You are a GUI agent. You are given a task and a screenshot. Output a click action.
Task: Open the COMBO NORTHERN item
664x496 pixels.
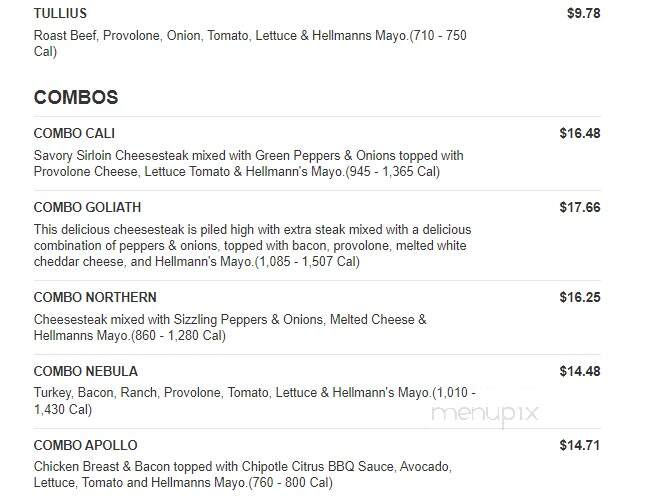pos(95,297)
